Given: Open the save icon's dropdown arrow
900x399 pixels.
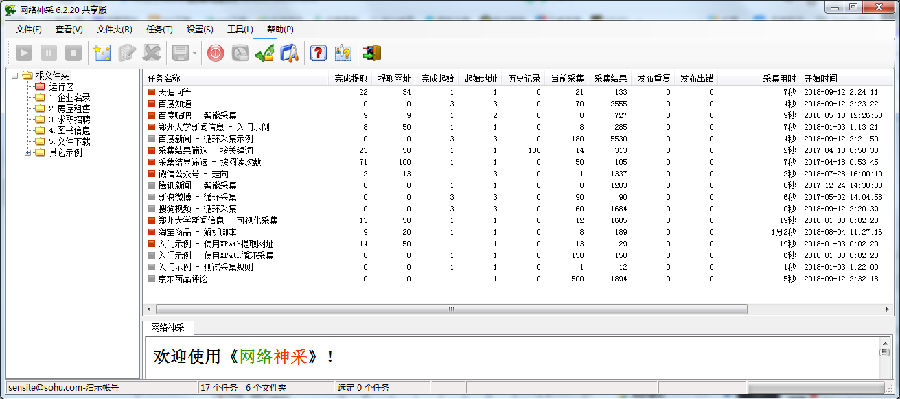Looking at the screenshot, I should 195,53.
